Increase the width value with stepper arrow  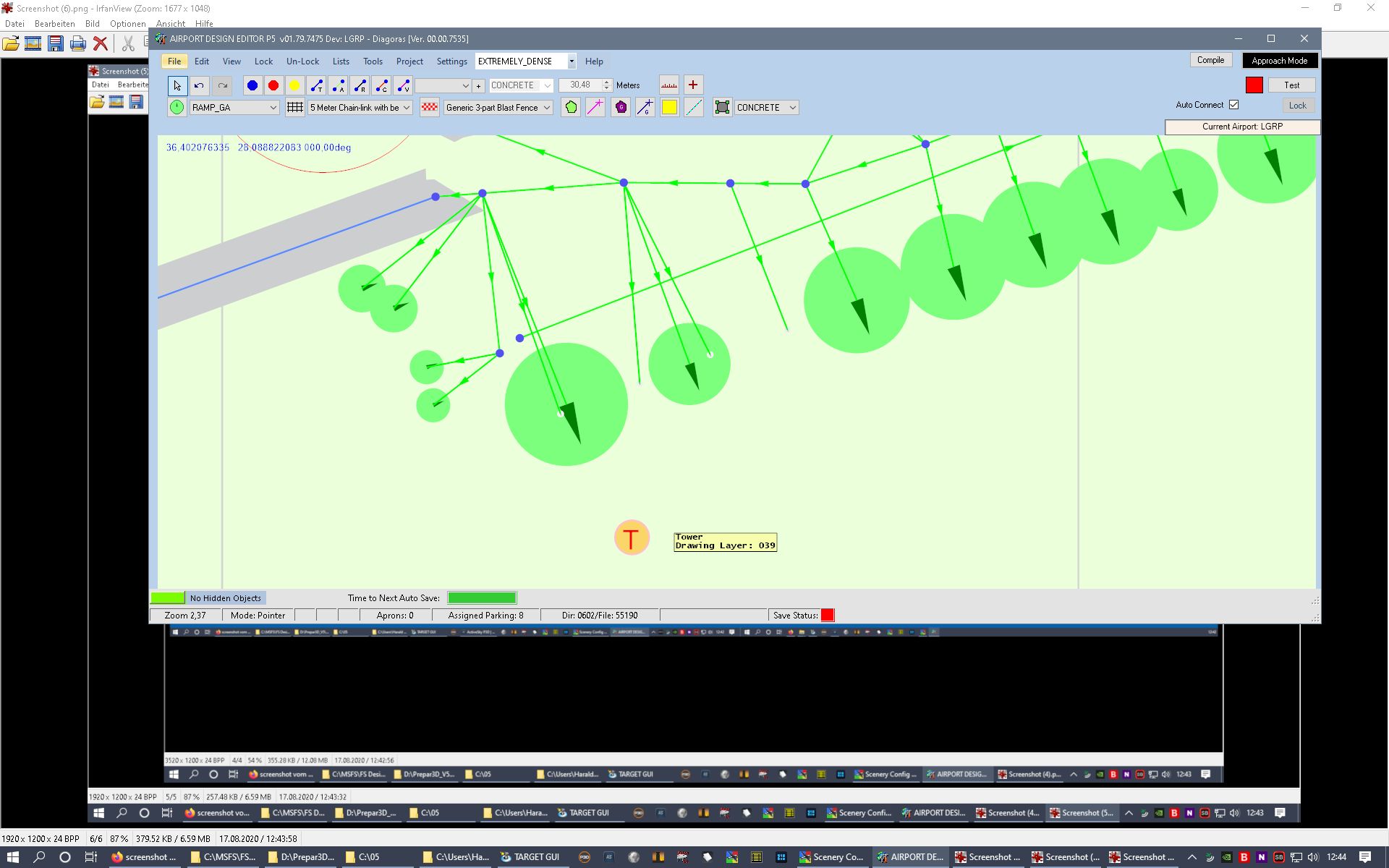(x=607, y=82)
